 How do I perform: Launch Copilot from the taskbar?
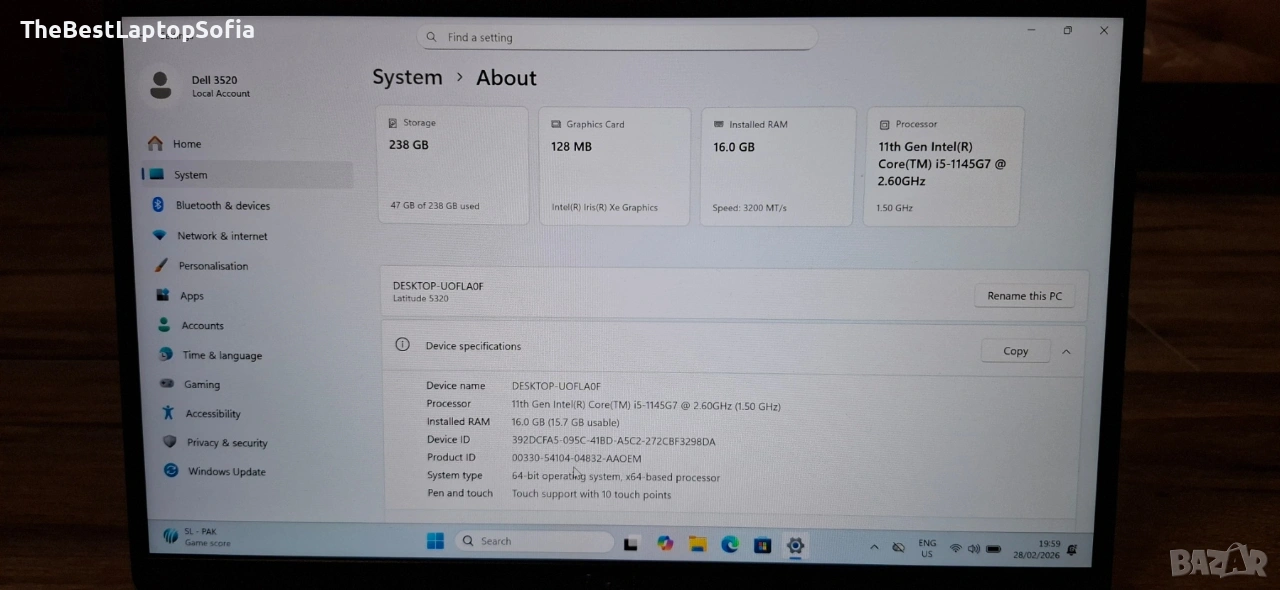pos(665,543)
